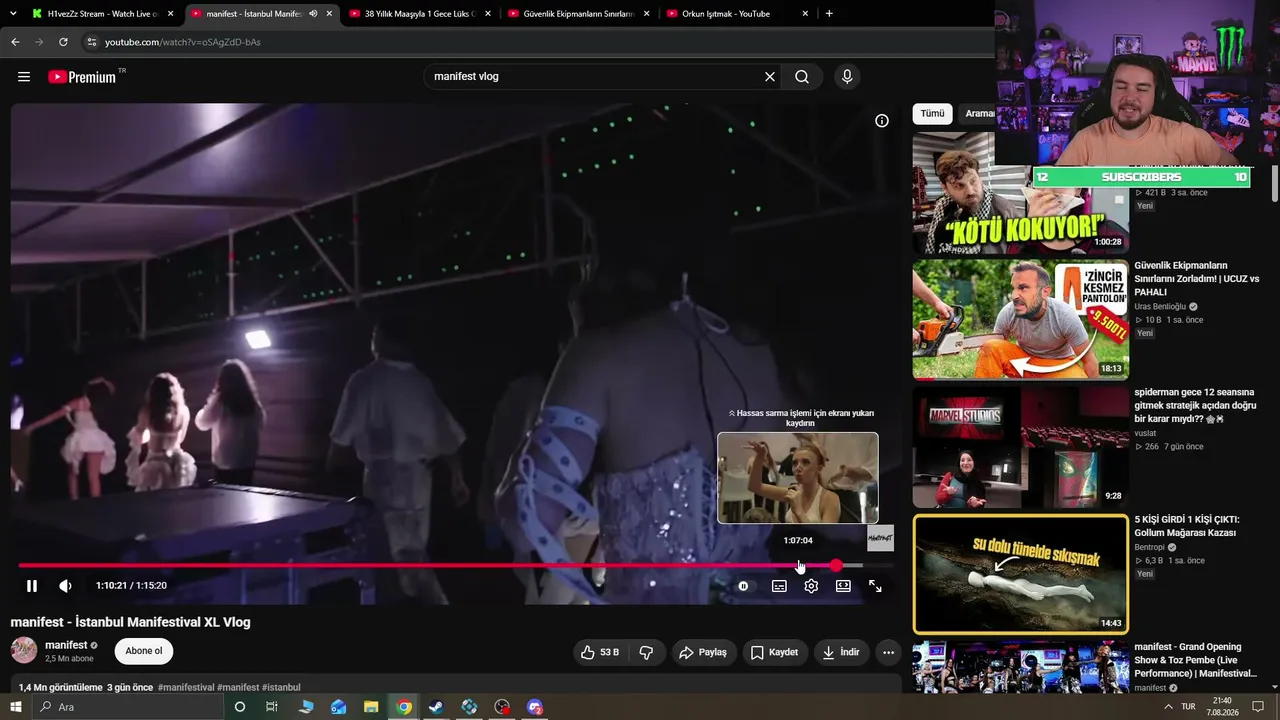Image resolution: width=1280 pixels, height=720 pixels.
Task: Visit the vuslat channel name
Action: [1145, 434]
